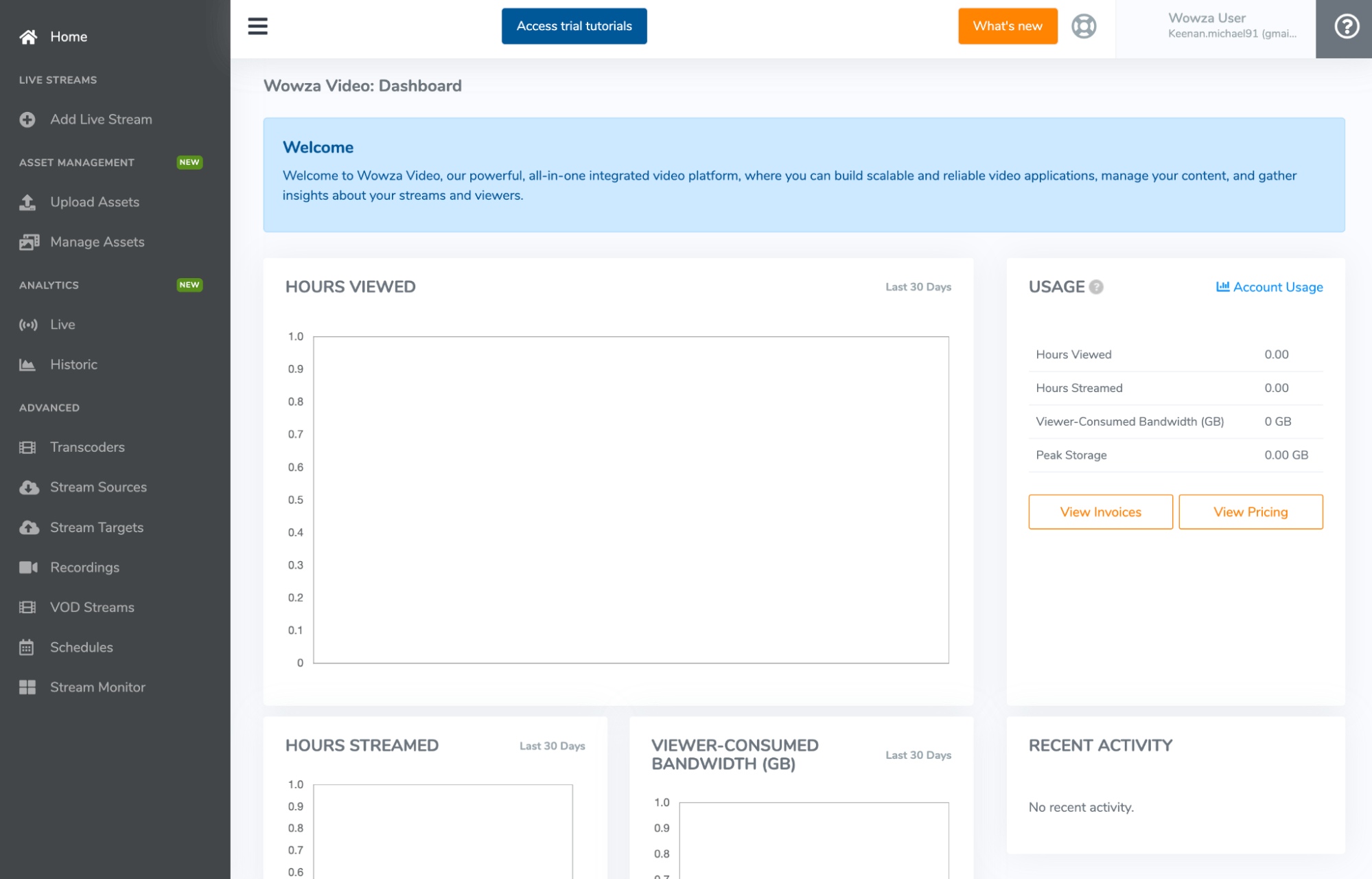Image resolution: width=1372 pixels, height=879 pixels.
Task: Click the Add Live Stream plus icon
Action: click(x=27, y=119)
